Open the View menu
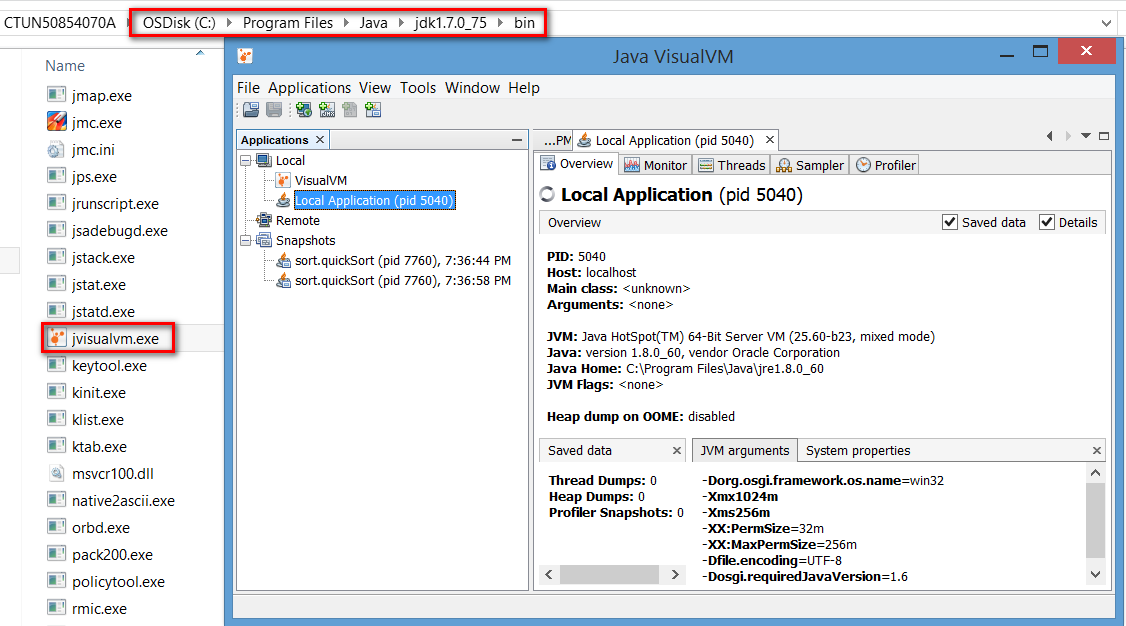1126x626 pixels. [375, 88]
